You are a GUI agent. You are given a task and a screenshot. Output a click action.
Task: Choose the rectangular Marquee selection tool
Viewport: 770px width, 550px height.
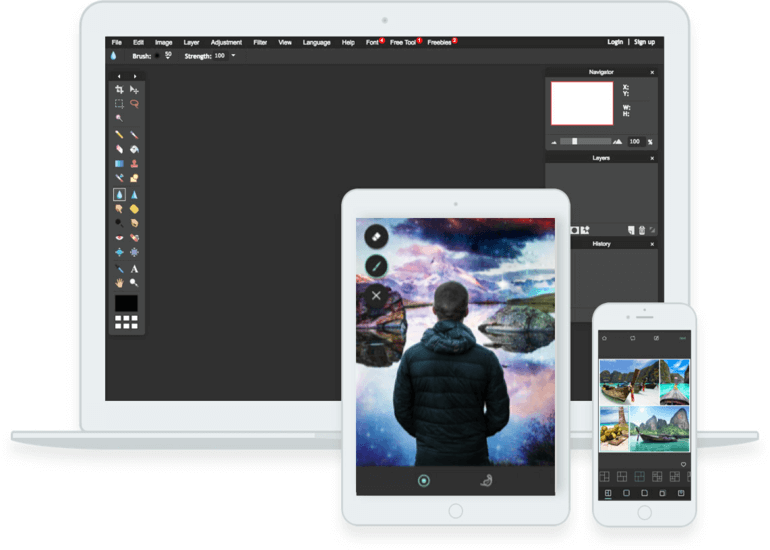pyautogui.click(x=119, y=104)
